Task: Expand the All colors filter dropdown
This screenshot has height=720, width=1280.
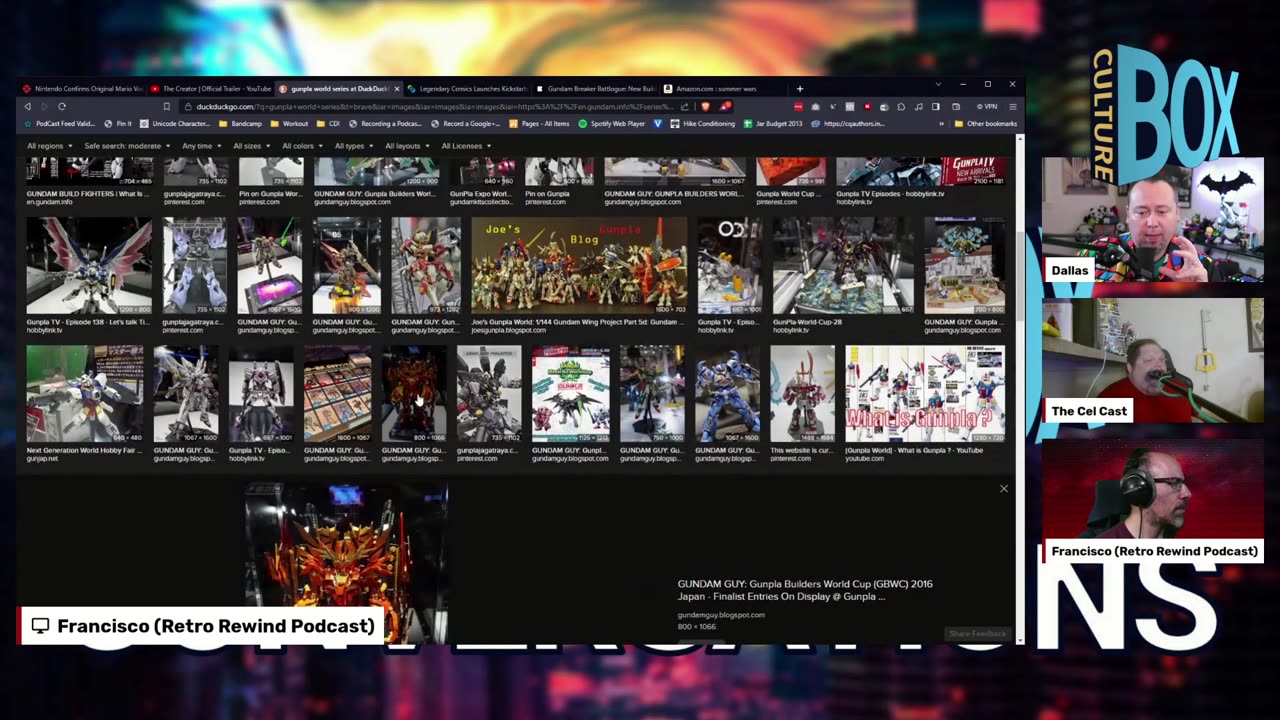Action: point(301,146)
